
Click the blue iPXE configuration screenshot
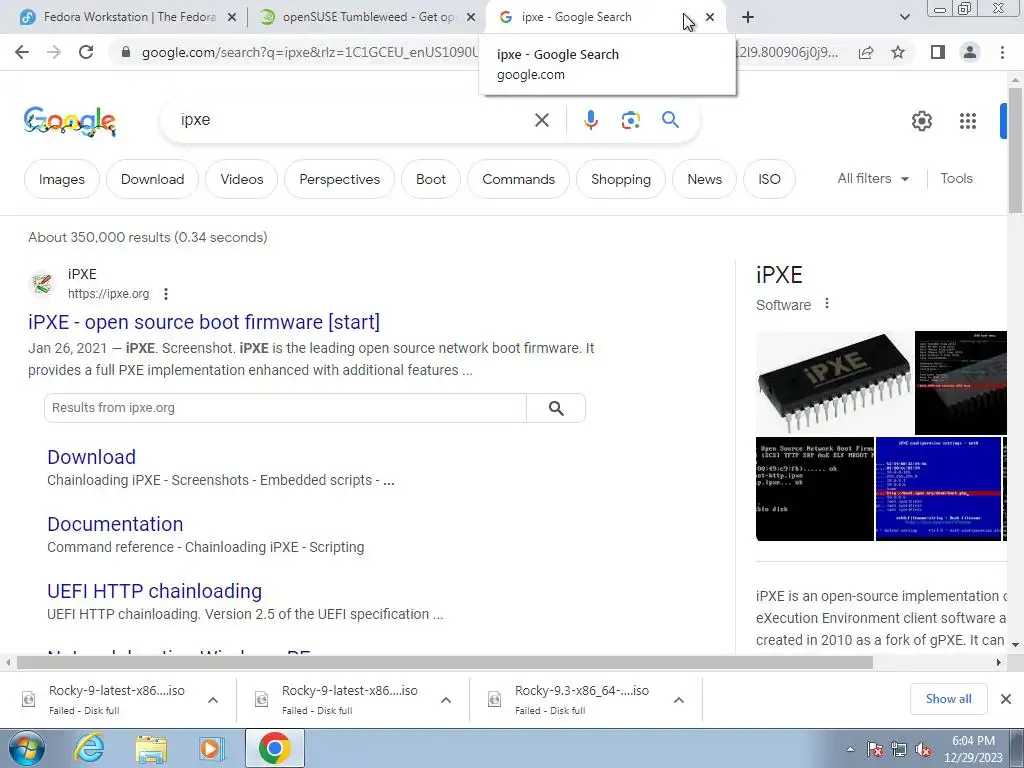coord(938,489)
